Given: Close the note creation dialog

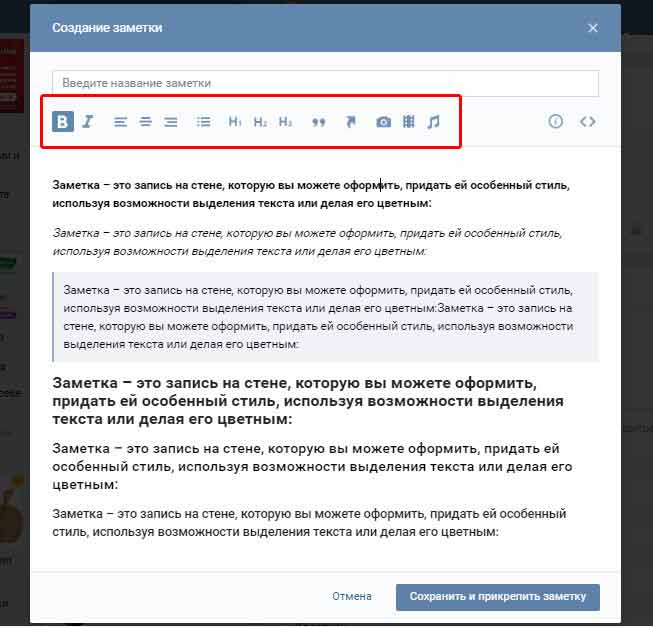Looking at the screenshot, I should (593, 28).
